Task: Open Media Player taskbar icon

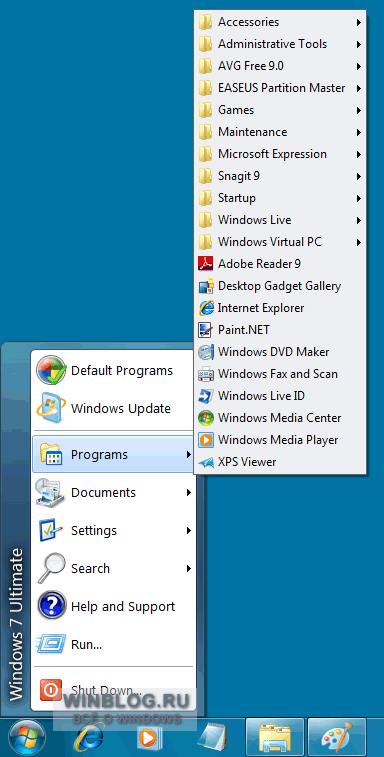Action: [x=150, y=738]
